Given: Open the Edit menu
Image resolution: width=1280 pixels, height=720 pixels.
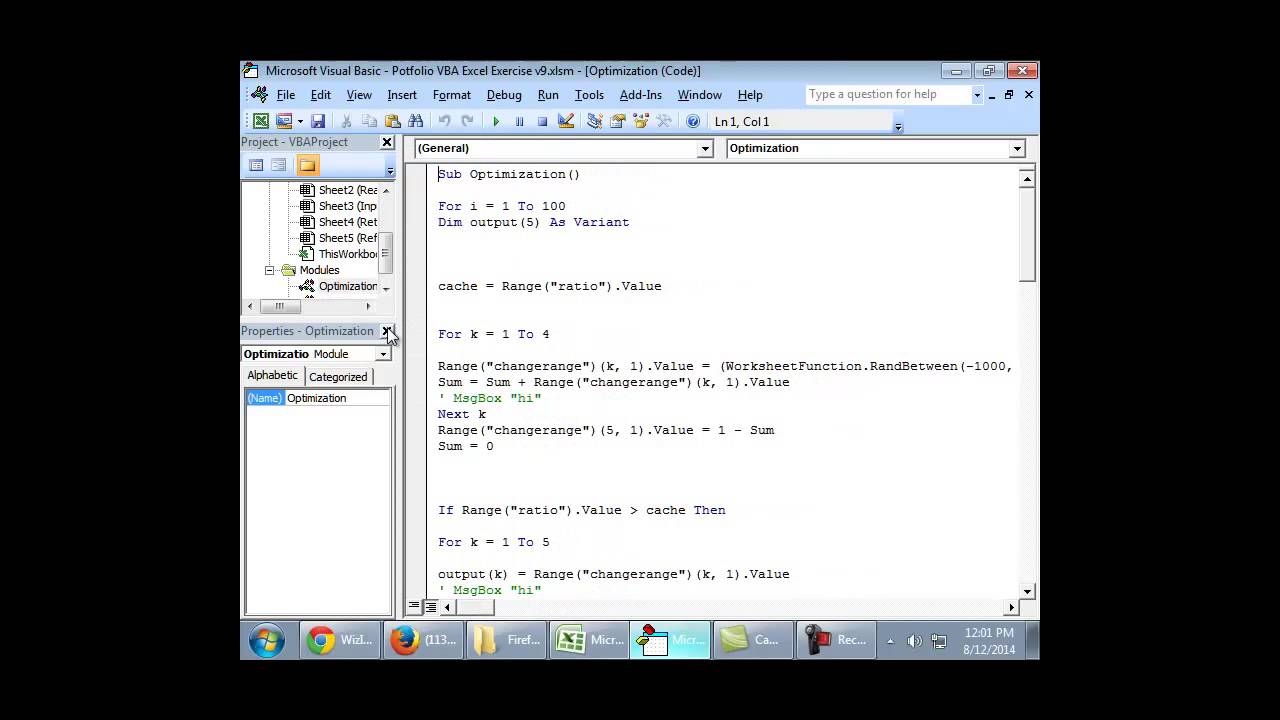Looking at the screenshot, I should 320,95.
